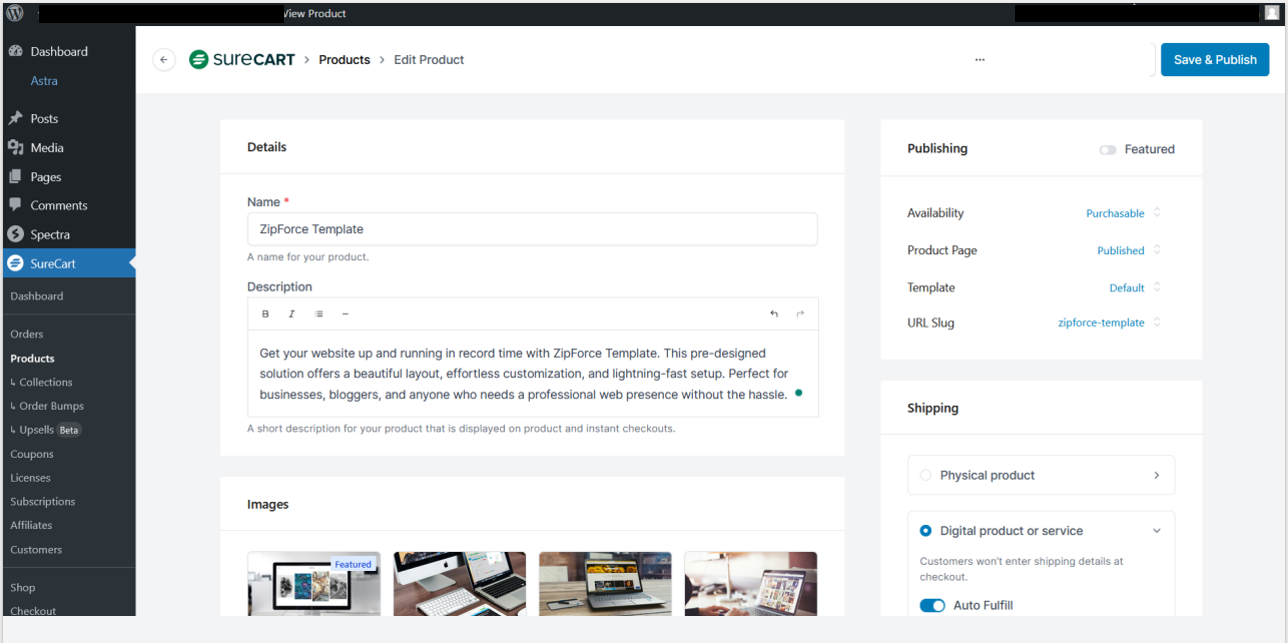
Task: Insert bullet list in description editor
Action: (x=319, y=314)
